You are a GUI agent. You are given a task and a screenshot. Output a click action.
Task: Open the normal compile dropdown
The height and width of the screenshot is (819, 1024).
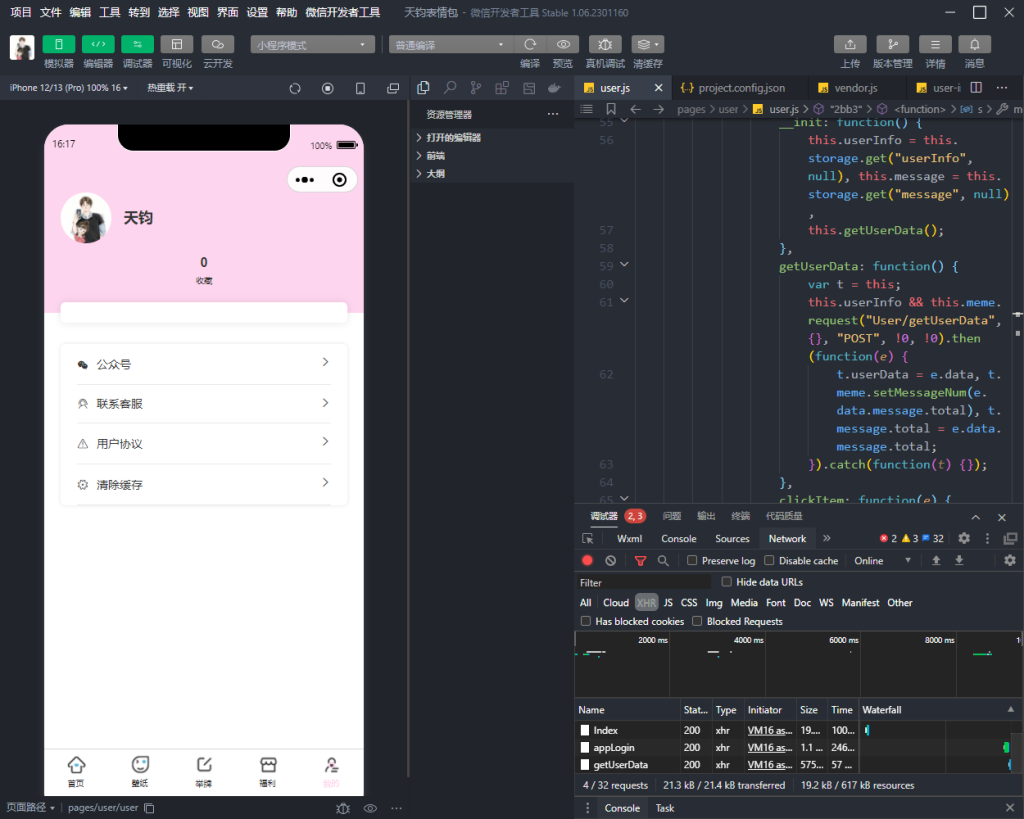click(451, 44)
